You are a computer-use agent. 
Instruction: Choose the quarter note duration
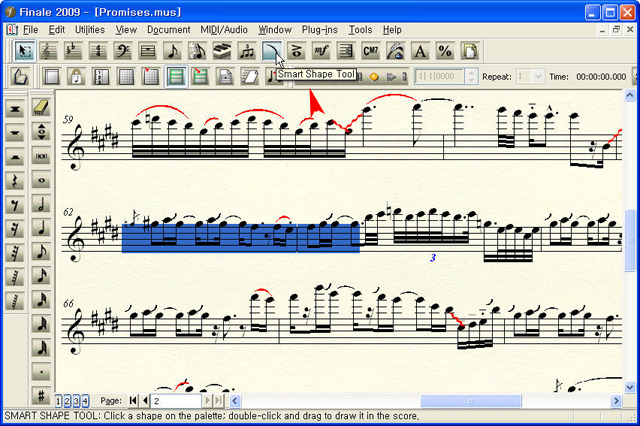click(x=41, y=228)
